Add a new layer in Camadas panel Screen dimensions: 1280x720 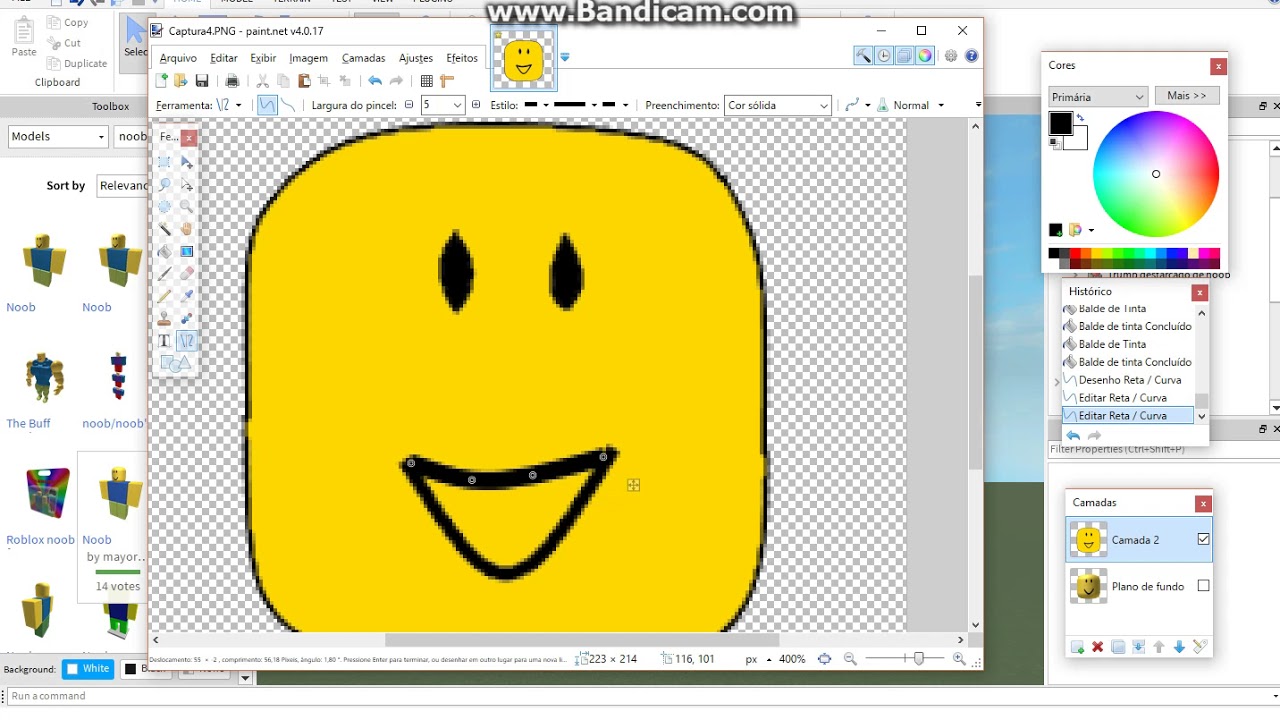(x=1077, y=647)
